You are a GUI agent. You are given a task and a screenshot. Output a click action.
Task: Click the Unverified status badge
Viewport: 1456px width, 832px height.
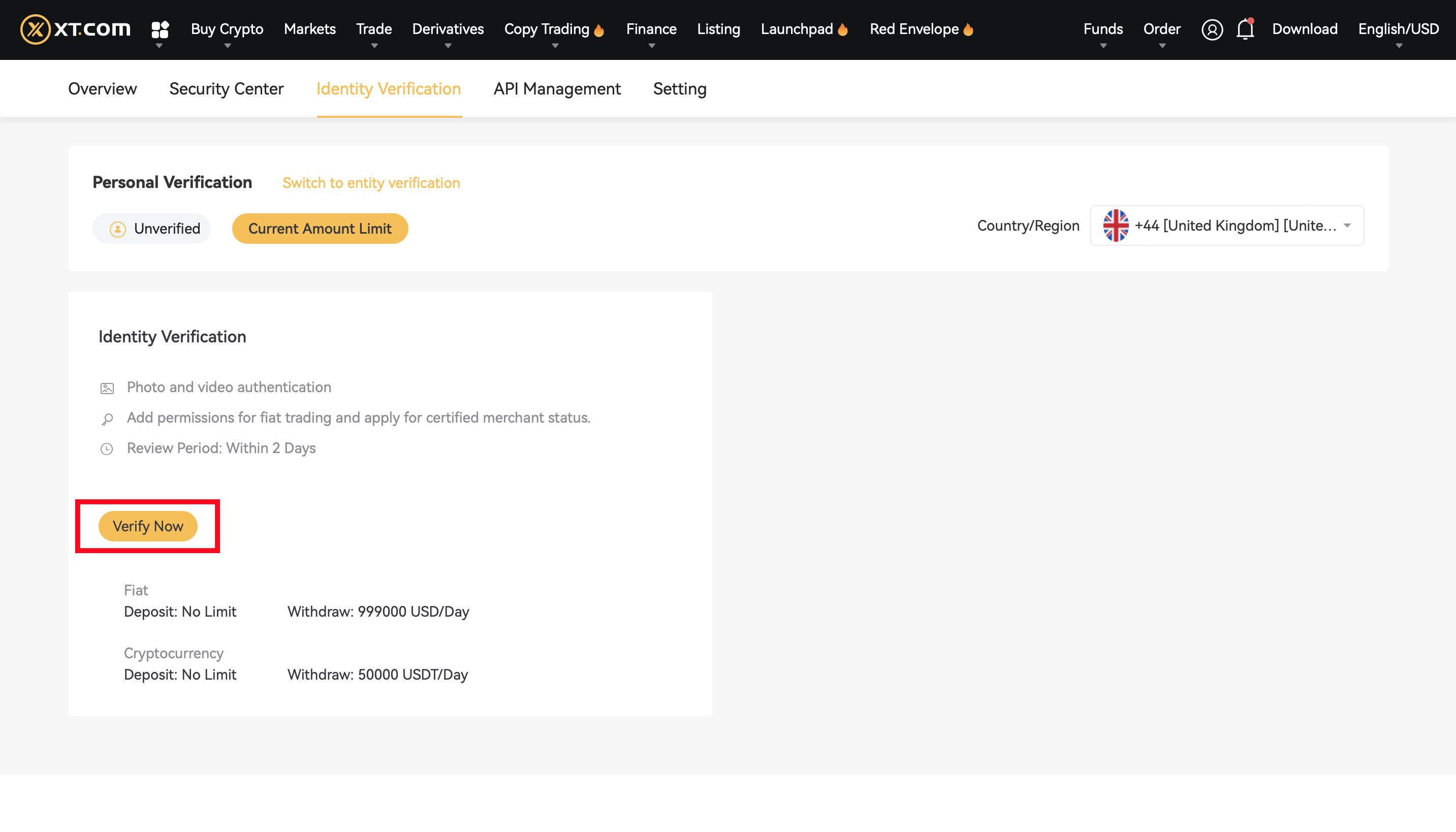pyautogui.click(x=152, y=229)
